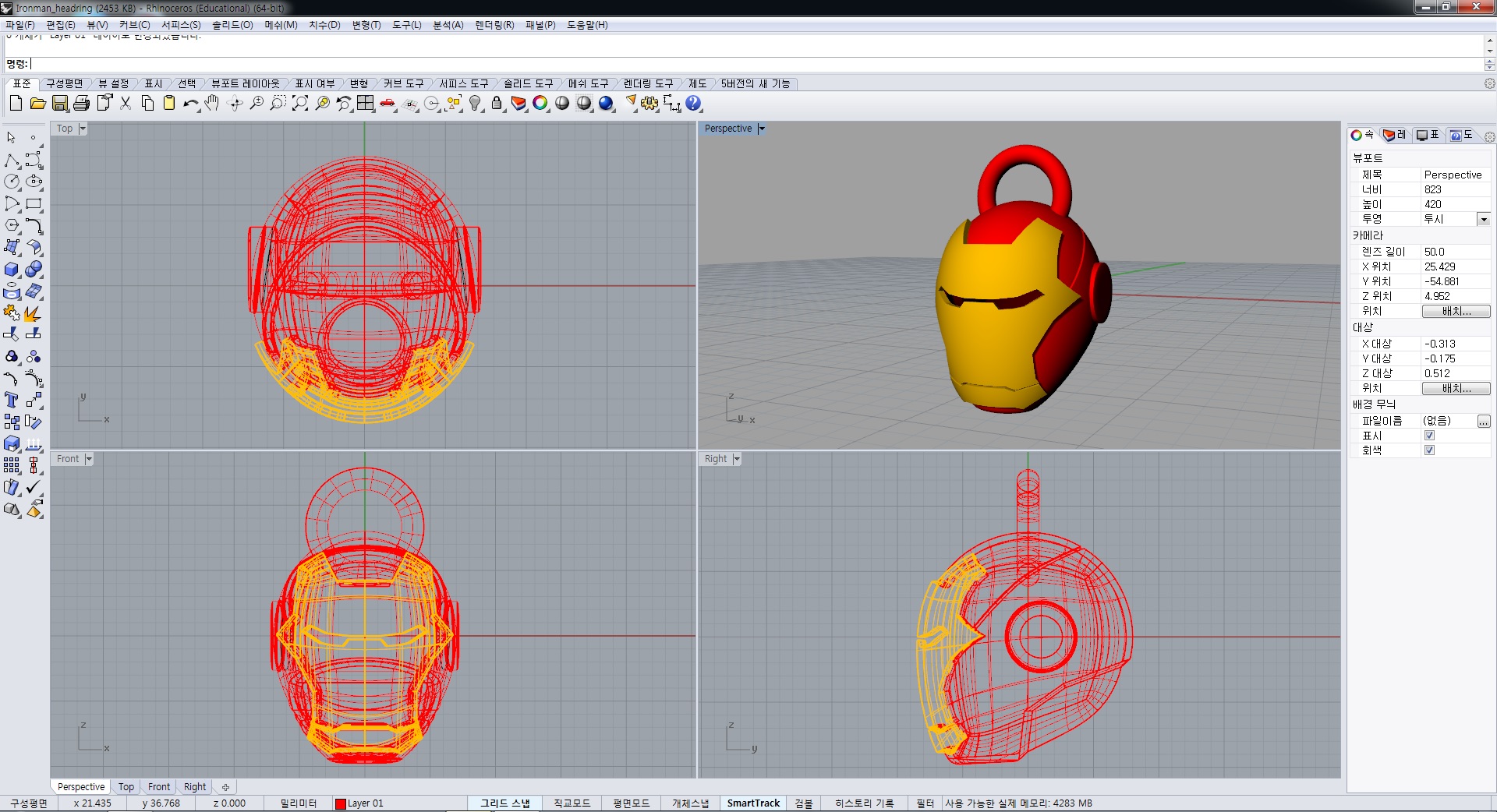Screen dimensions: 1497x812
Task: Click the 렌즈 길이 value 50.0
Action: point(1434,252)
